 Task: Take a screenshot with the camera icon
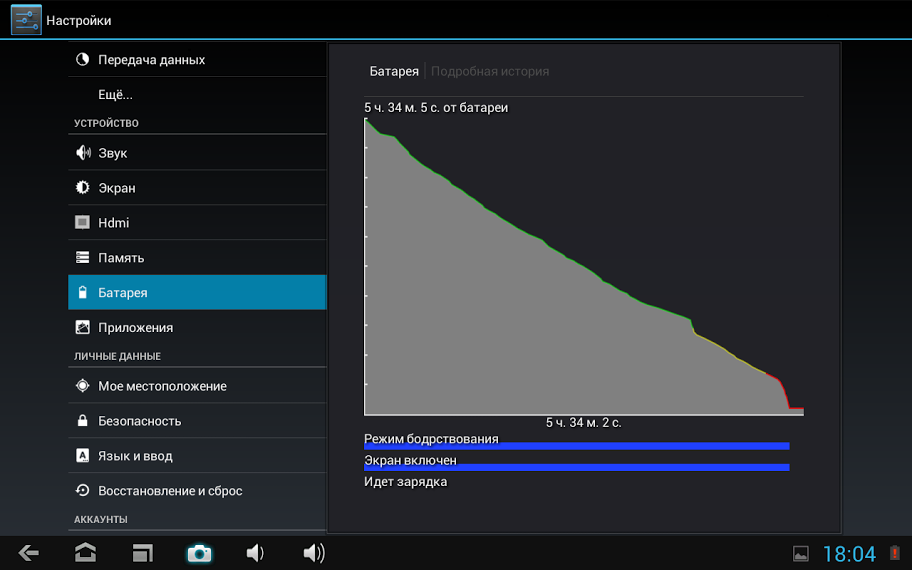point(199,553)
